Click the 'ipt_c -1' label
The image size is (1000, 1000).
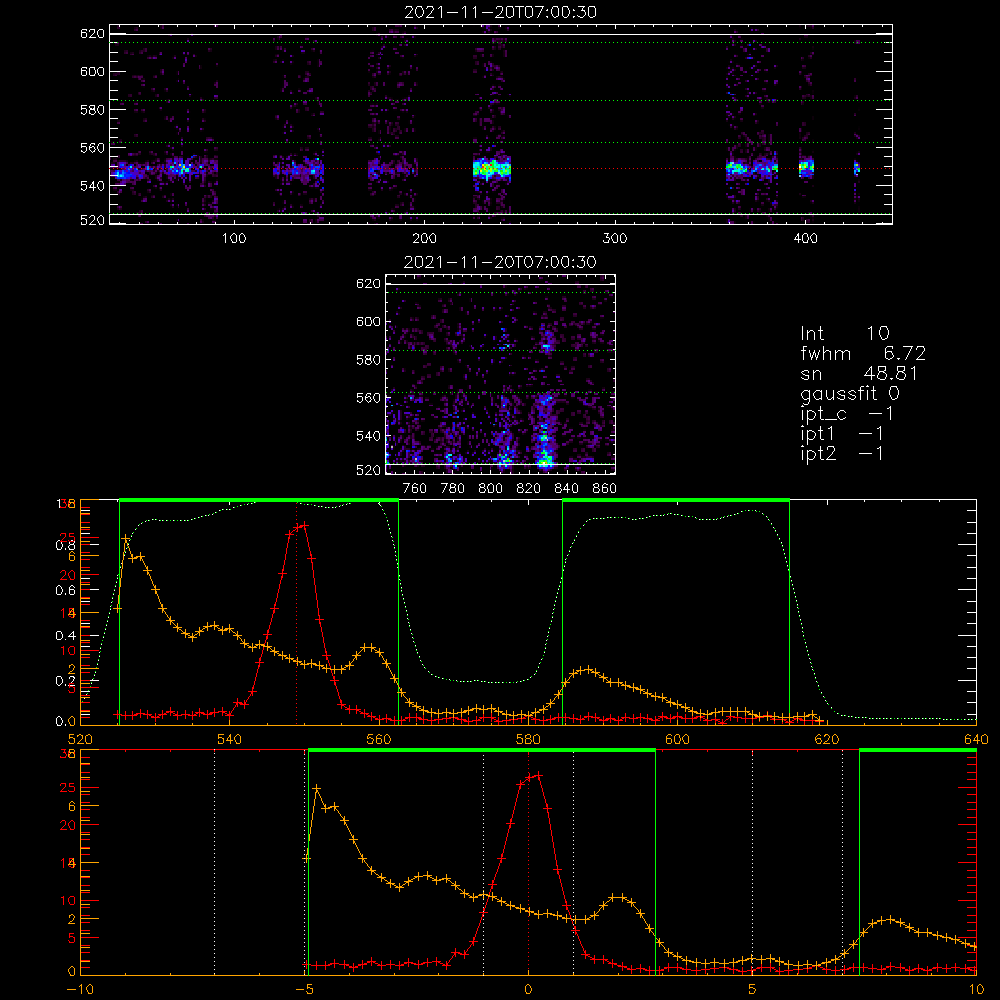tap(847, 414)
